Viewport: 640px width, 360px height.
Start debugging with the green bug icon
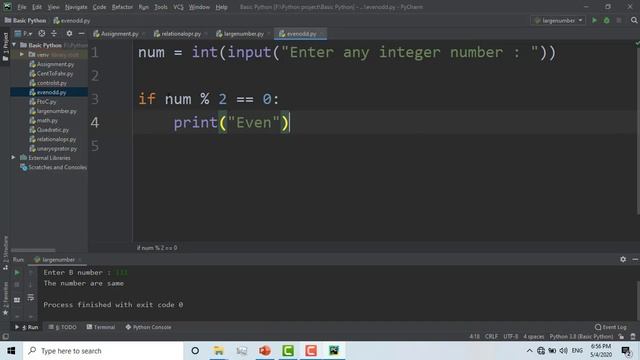[607, 20]
